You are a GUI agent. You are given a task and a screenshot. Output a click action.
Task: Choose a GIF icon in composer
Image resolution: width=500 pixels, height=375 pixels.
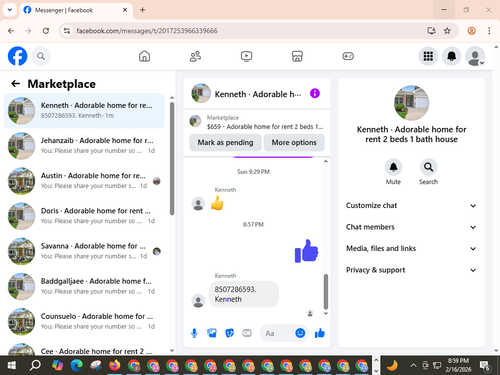pyautogui.click(x=247, y=333)
